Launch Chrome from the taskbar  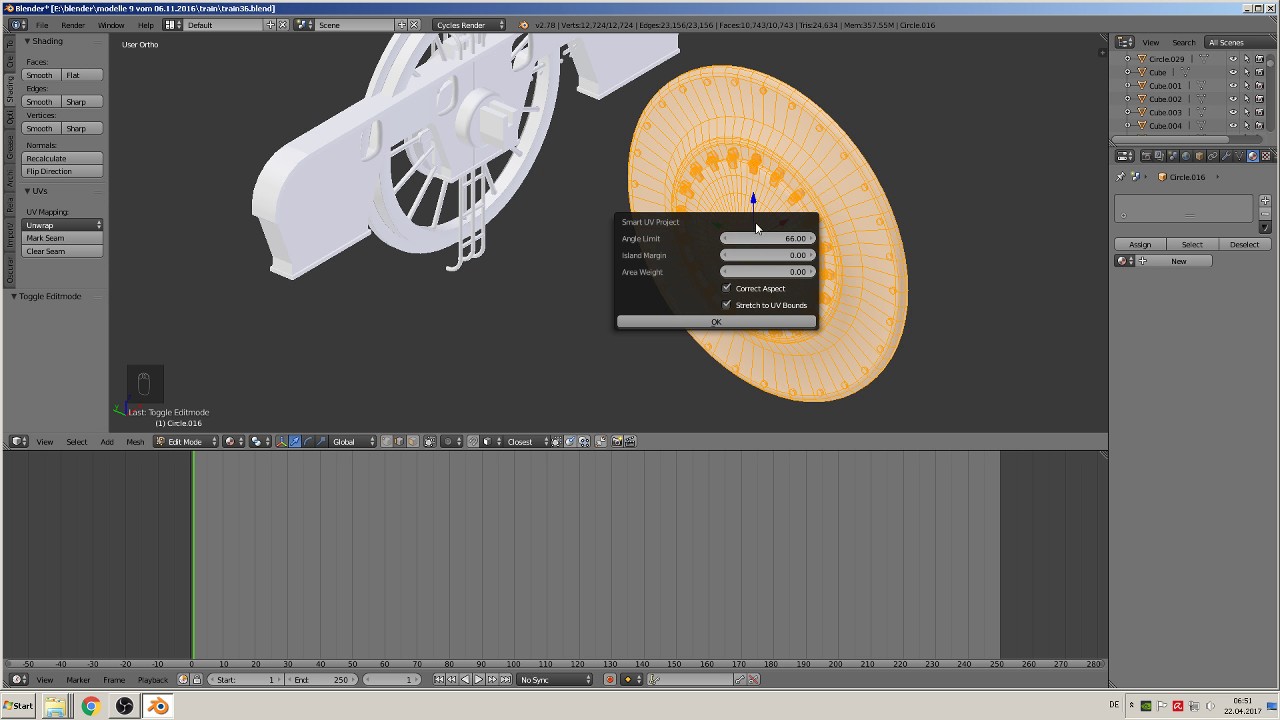(90, 706)
